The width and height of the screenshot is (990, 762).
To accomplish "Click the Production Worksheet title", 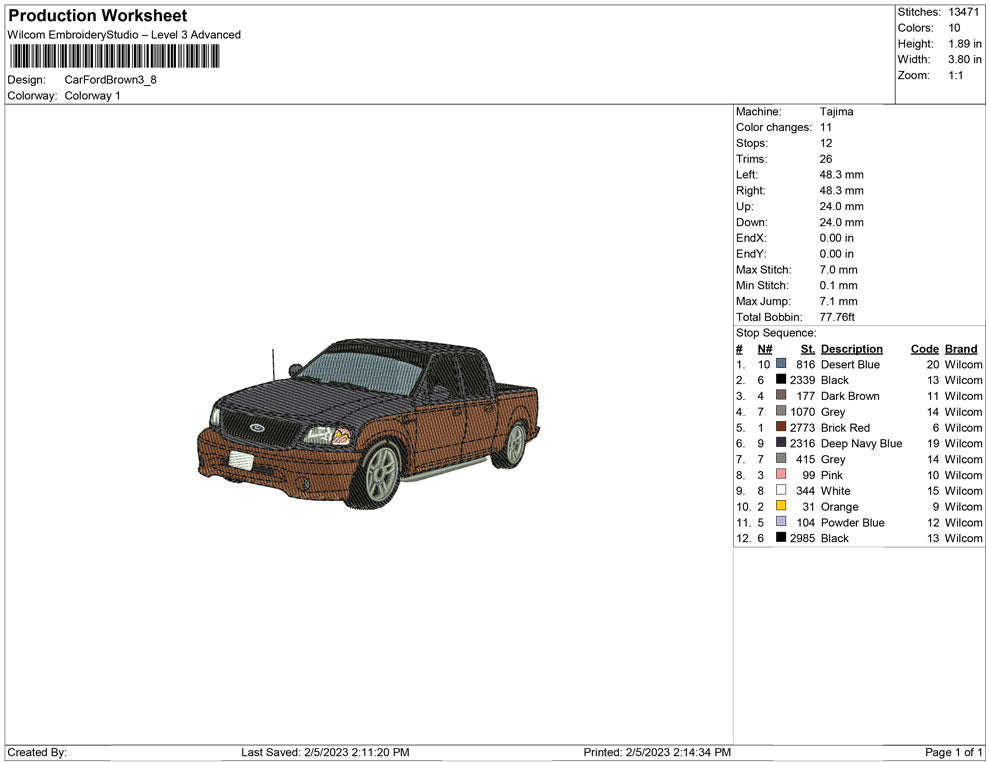I will pos(98,16).
